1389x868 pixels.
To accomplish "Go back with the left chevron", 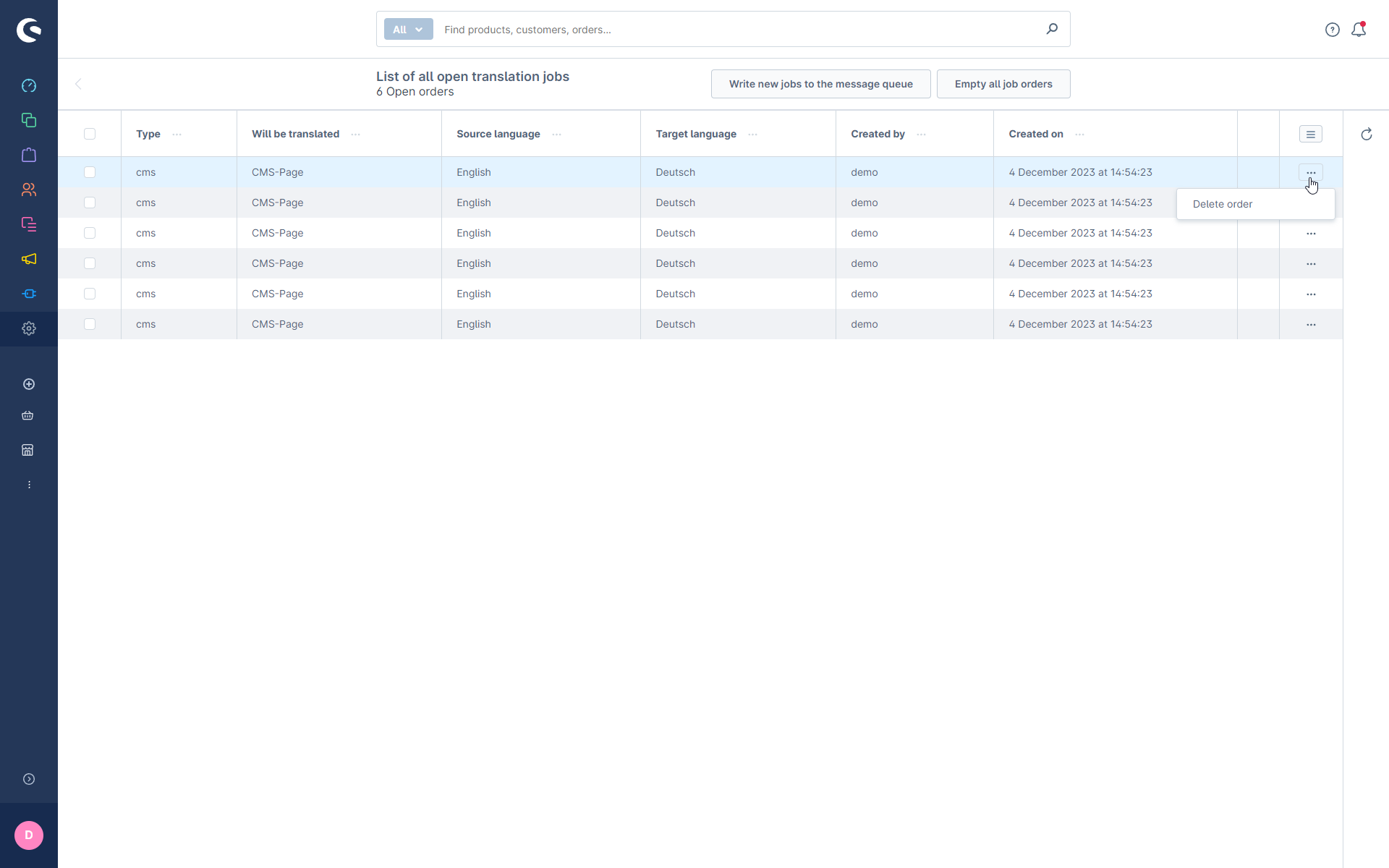I will click(x=78, y=84).
